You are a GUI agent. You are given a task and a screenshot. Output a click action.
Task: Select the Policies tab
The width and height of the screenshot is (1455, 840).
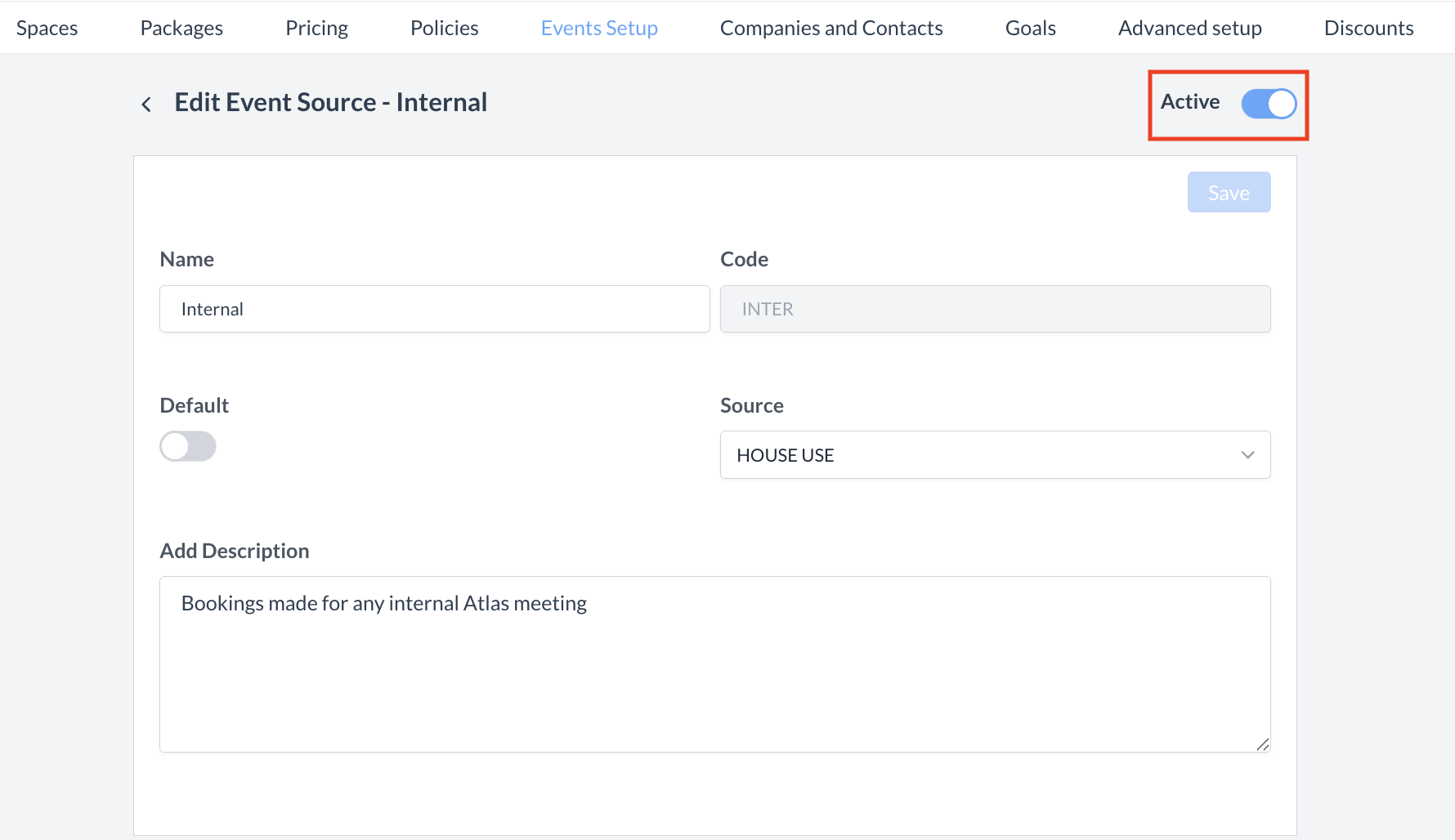click(x=444, y=28)
